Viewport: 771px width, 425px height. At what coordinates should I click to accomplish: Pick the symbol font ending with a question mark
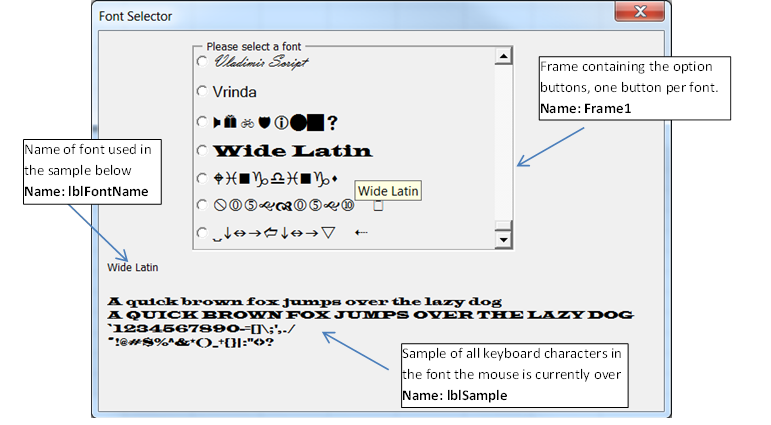[203, 122]
